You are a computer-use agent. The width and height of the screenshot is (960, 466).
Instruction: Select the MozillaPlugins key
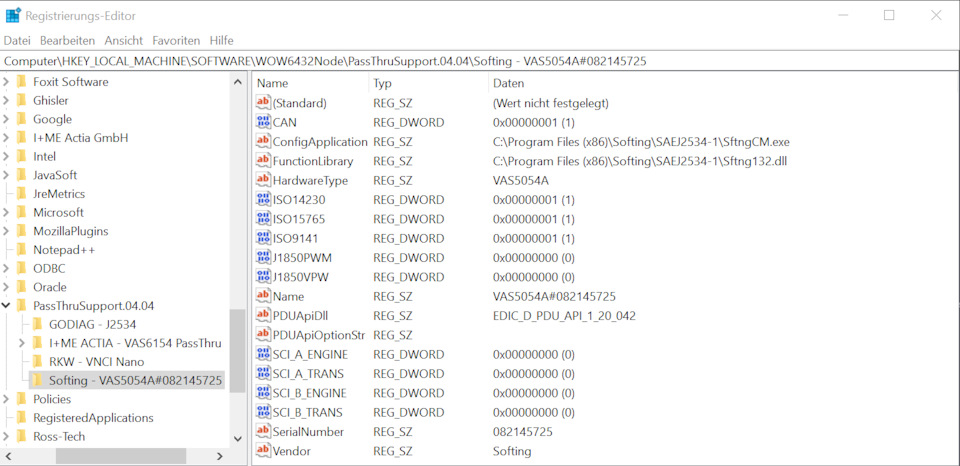(70, 231)
